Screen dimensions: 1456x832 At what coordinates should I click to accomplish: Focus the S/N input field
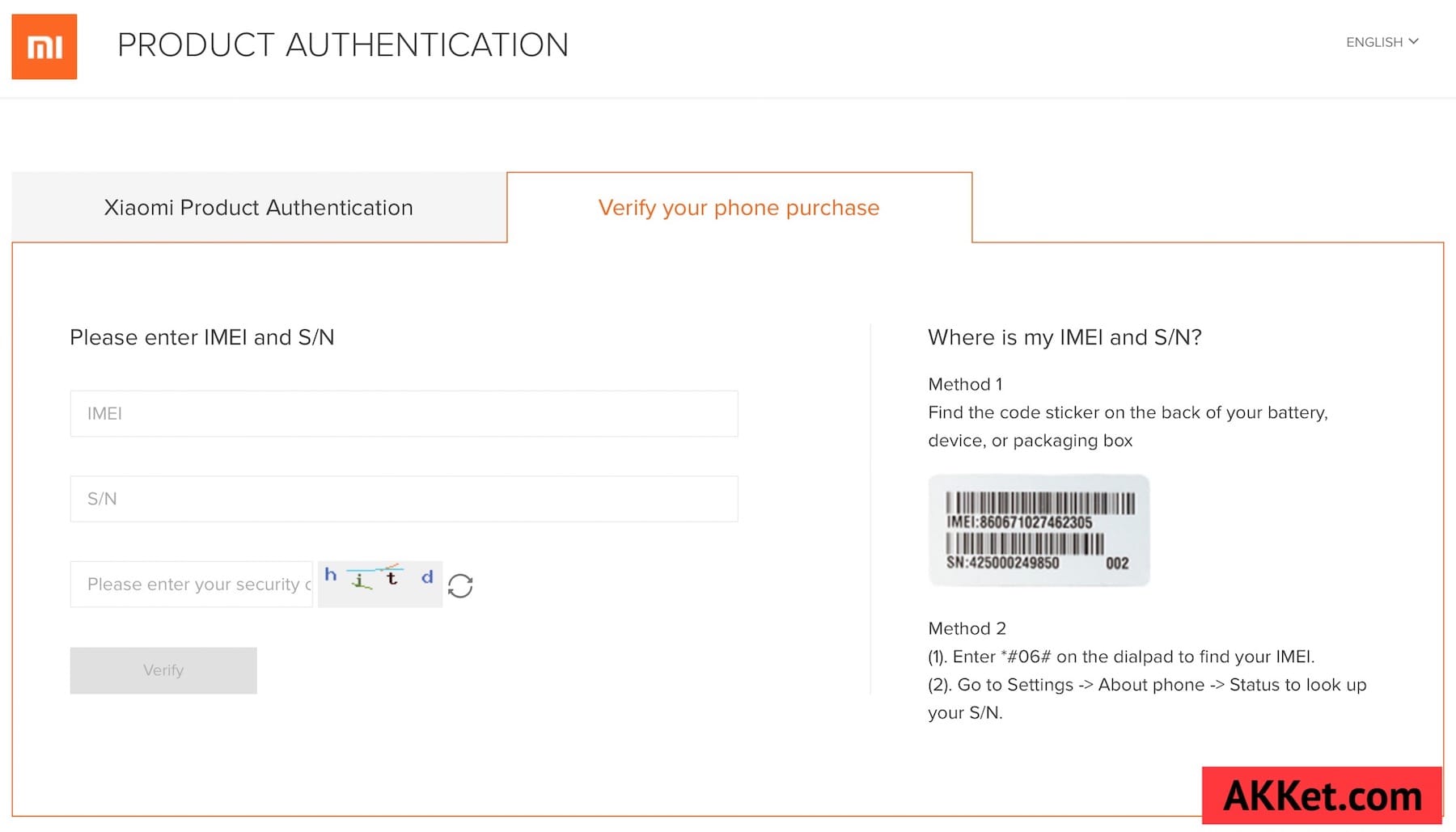click(404, 499)
